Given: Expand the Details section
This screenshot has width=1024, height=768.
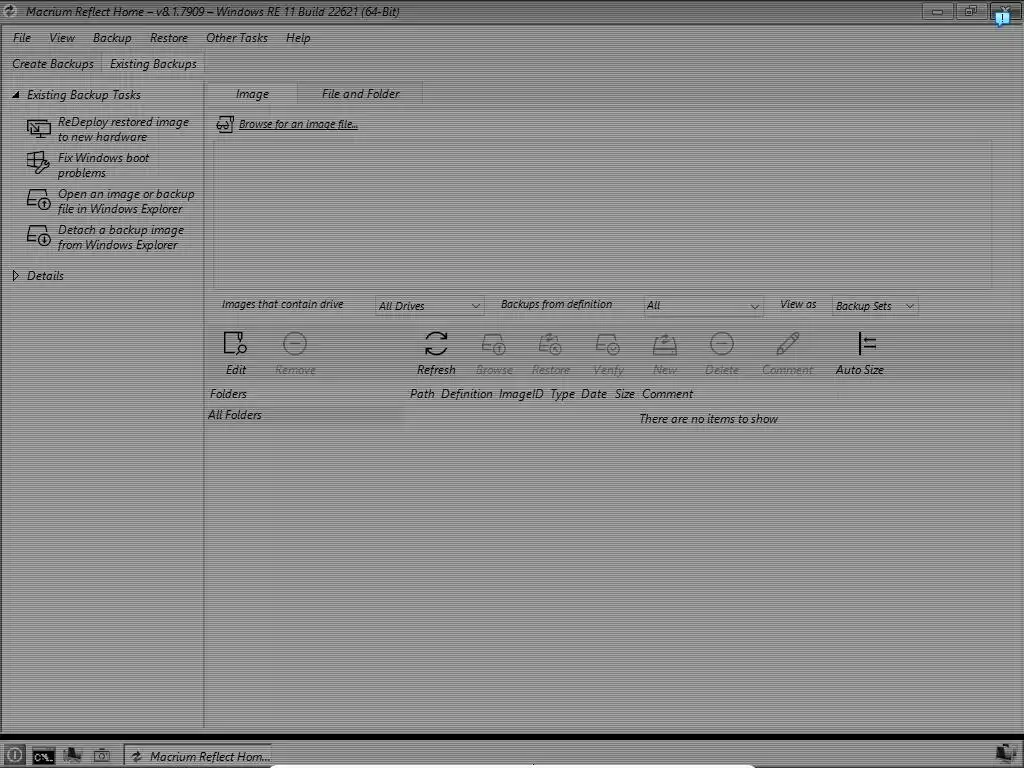Looking at the screenshot, I should pos(16,276).
